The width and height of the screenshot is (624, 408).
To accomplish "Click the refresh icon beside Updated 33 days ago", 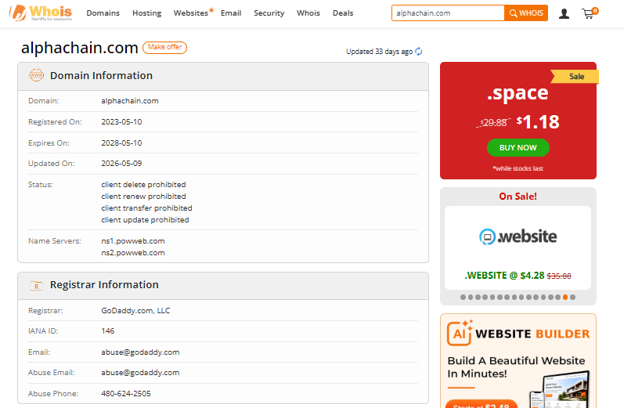I will (419, 51).
